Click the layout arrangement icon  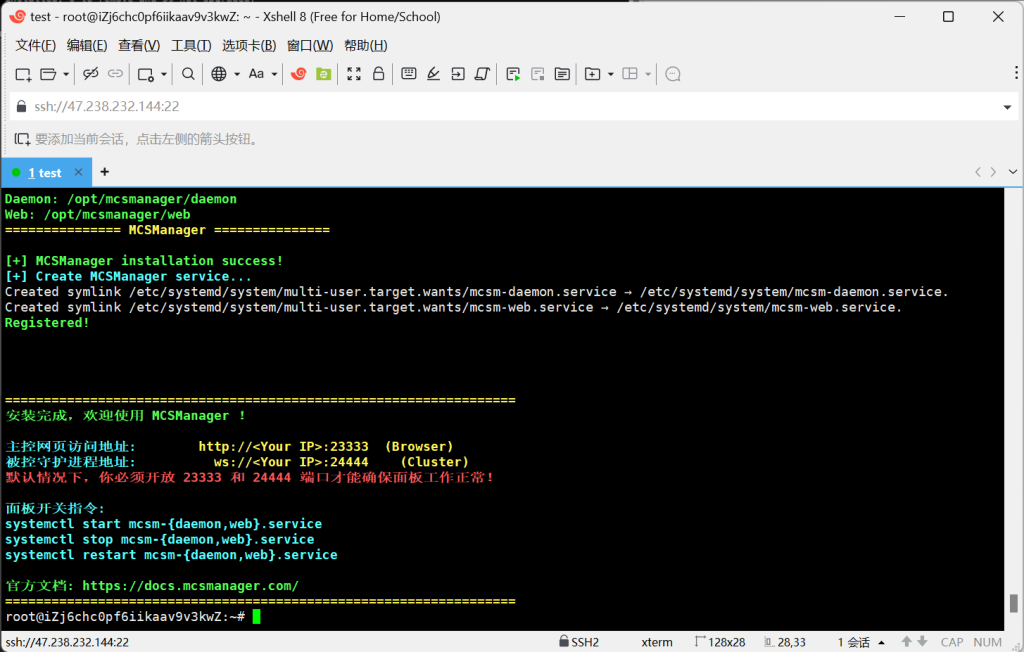(630, 74)
